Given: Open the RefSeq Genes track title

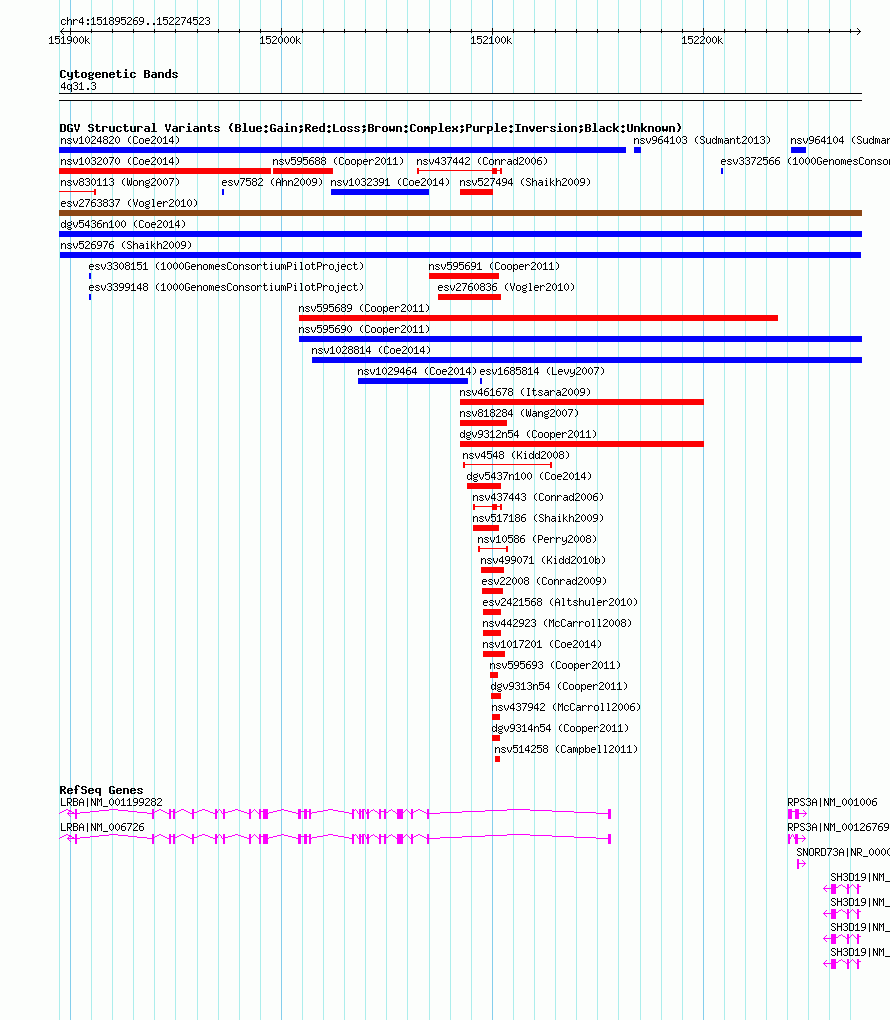Looking at the screenshot, I should pos(101,790).
